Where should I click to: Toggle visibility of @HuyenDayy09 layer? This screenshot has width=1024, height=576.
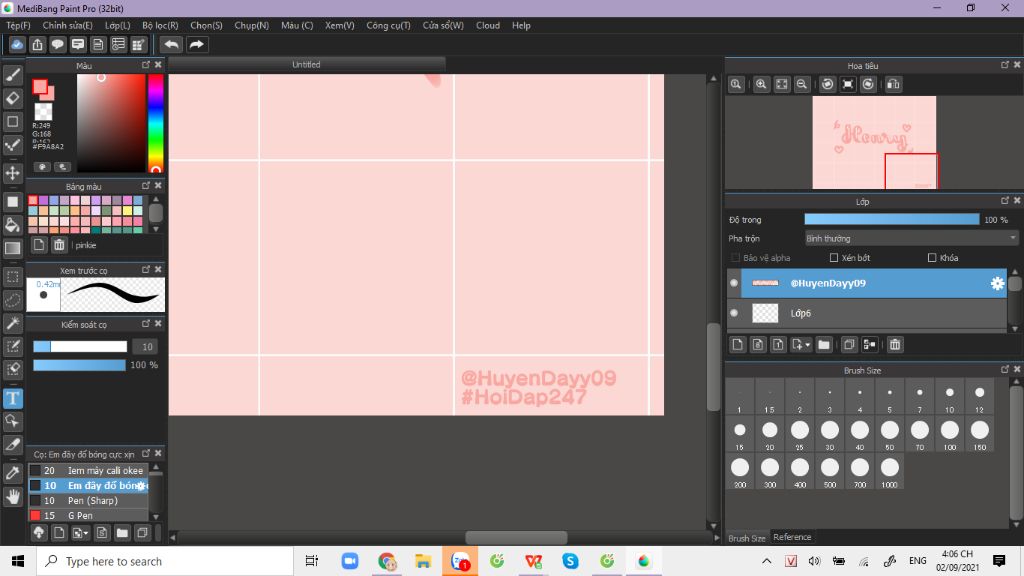point(734,283)
